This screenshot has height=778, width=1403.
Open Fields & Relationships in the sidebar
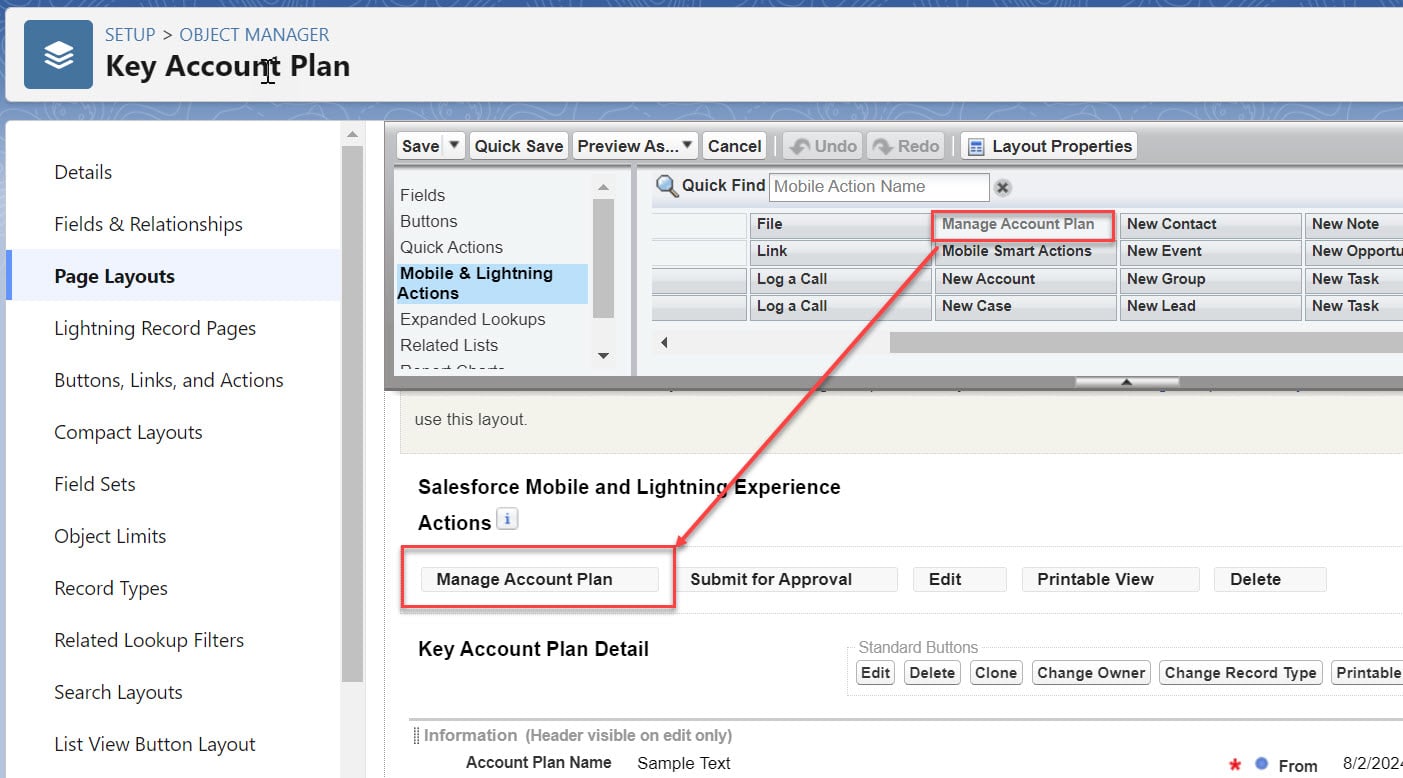click(146, 224)
